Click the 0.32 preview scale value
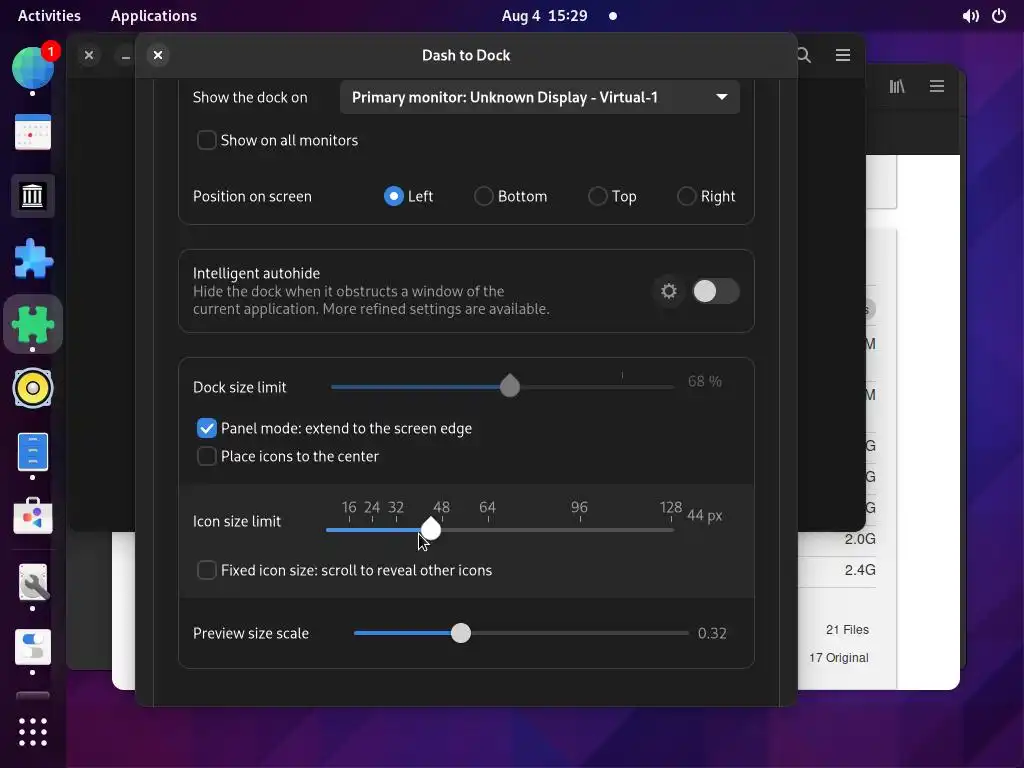The width and height of the screenshot is (1024, 768). click(712, 633)
